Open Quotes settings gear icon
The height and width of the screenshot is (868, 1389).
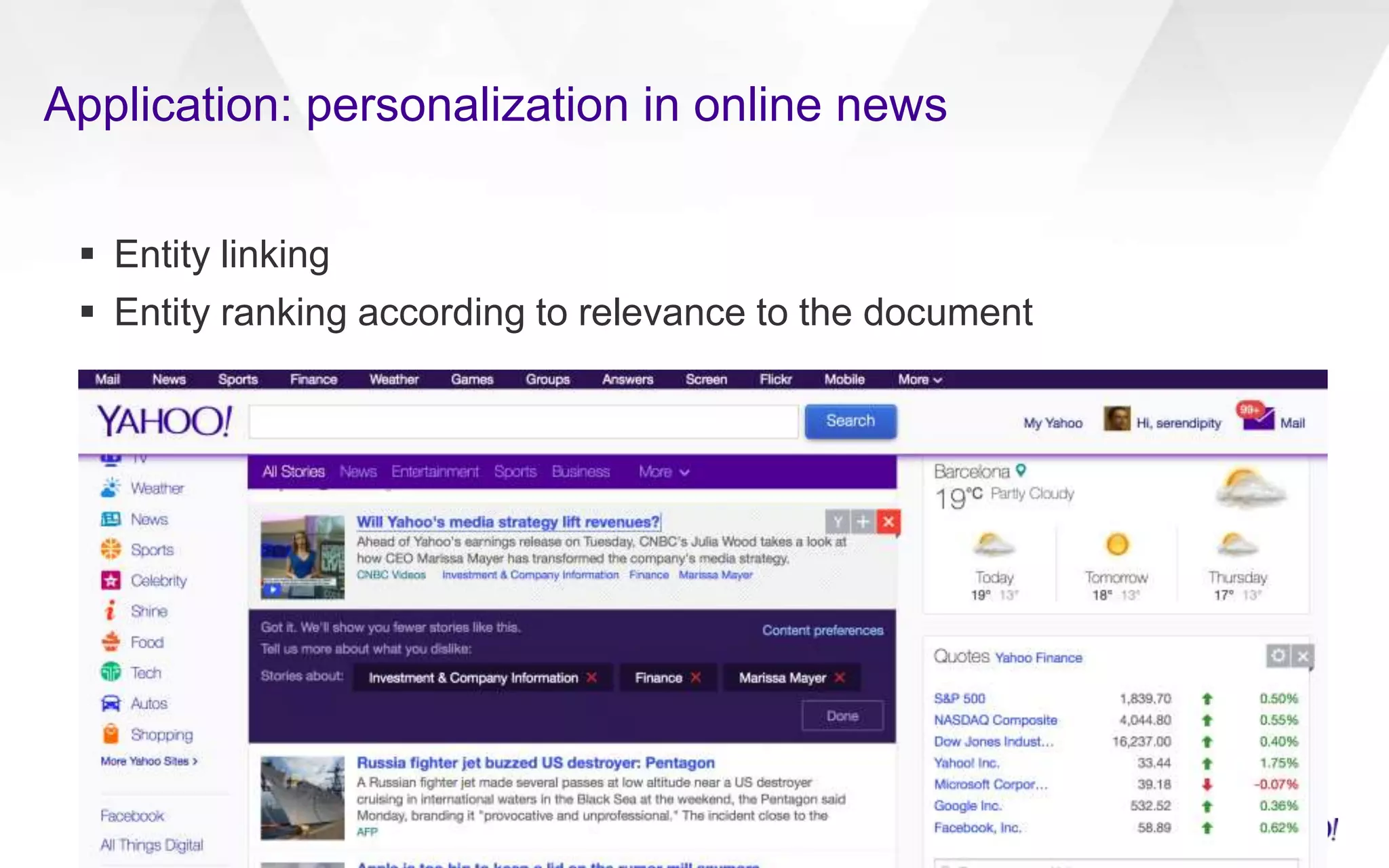(x=1278, y=656)
